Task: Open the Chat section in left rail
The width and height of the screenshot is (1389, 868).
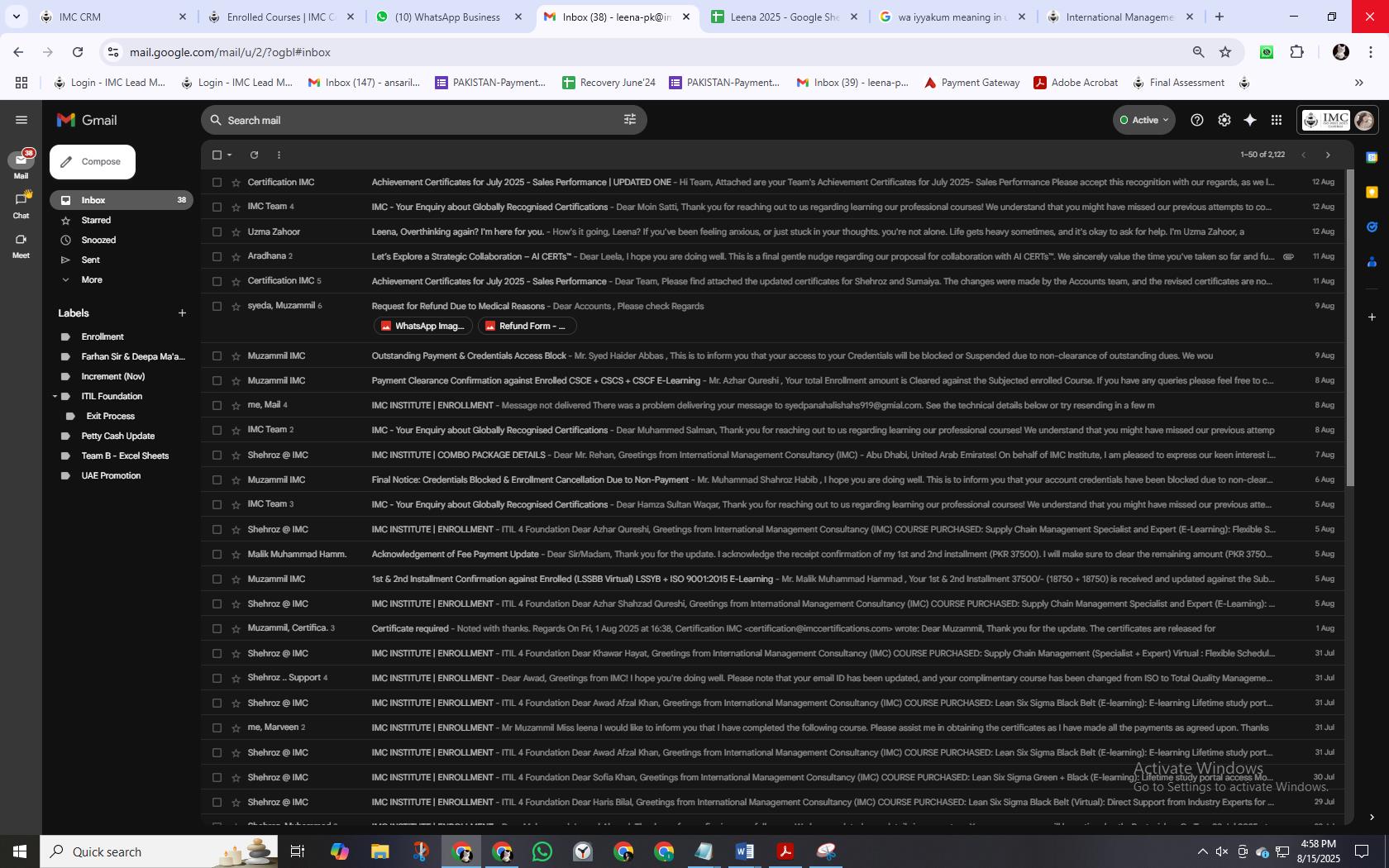Action: (21, 204)
